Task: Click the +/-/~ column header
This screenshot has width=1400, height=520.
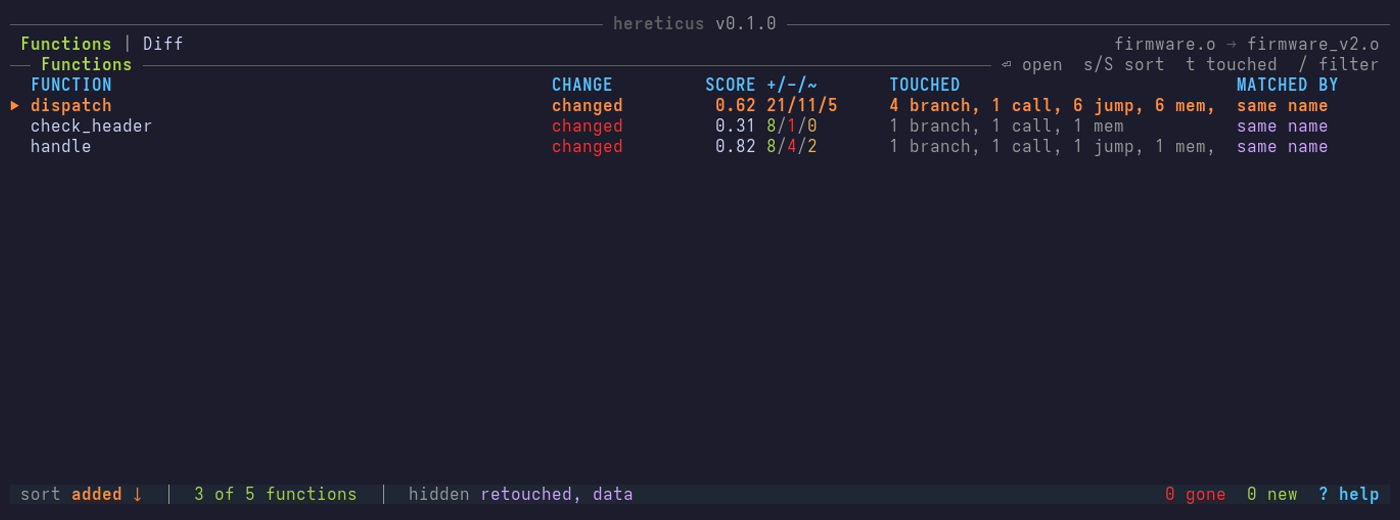Action: (x=792, y=85)
